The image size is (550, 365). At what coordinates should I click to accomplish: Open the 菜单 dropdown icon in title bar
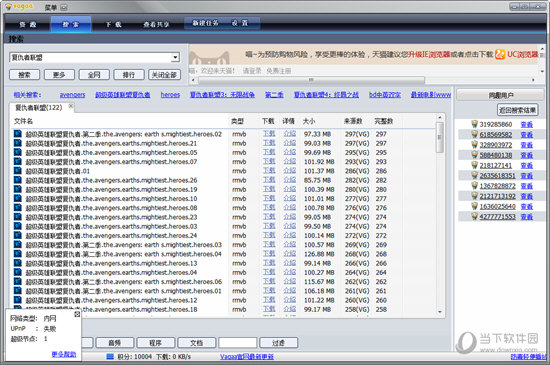pyautogui.click(x=63, y=7)
